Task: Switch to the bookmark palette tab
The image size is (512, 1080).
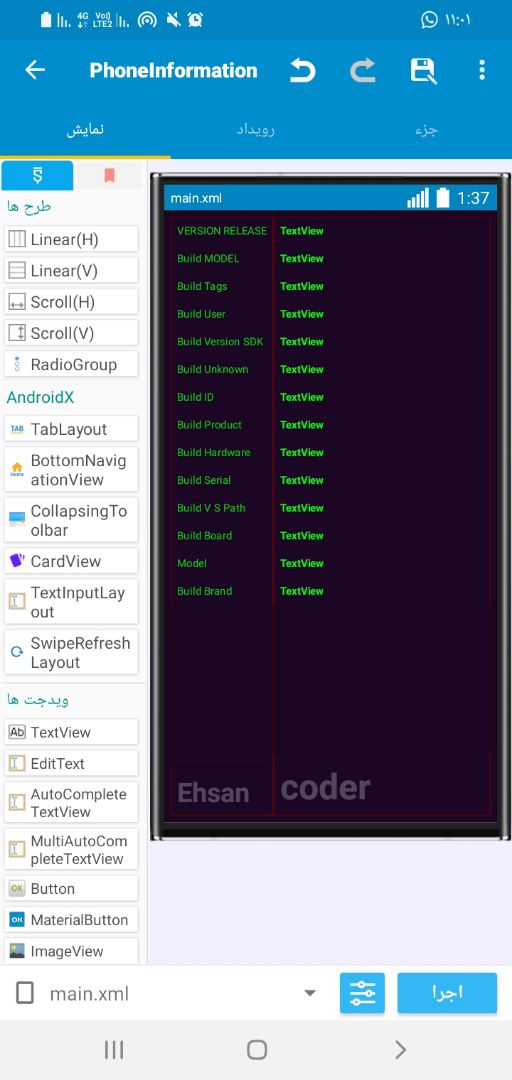Action: (x=109, y=176)
